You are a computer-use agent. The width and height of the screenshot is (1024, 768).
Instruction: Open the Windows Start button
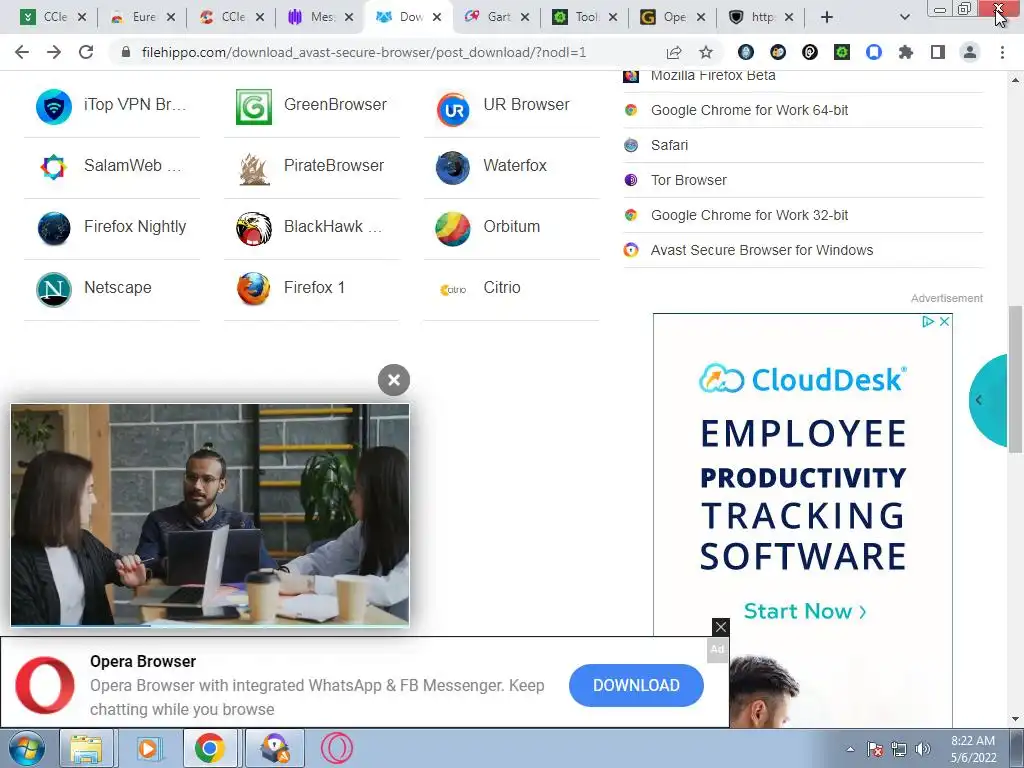click(27, 748)
